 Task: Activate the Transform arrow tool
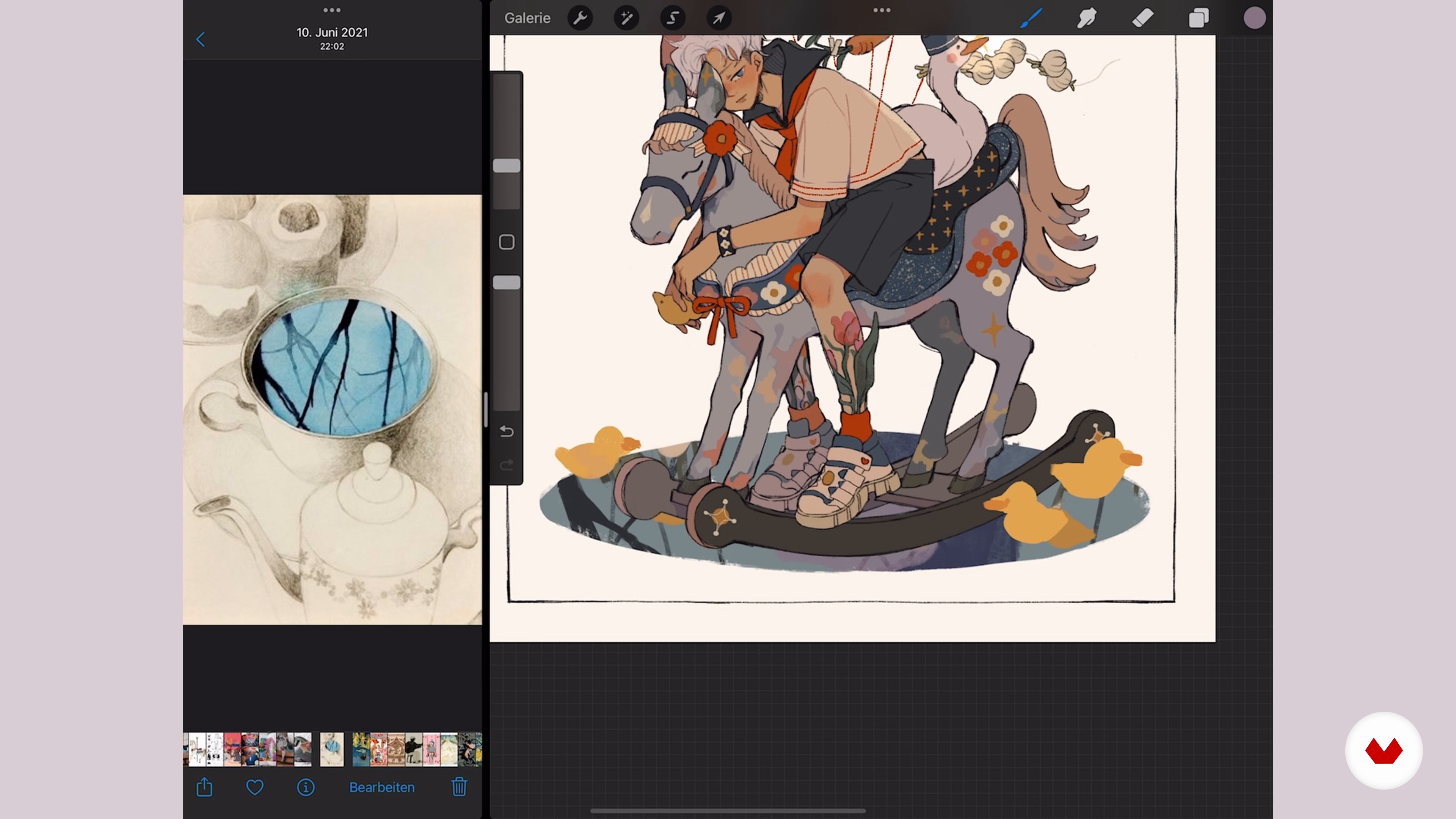tap(719, 18)
